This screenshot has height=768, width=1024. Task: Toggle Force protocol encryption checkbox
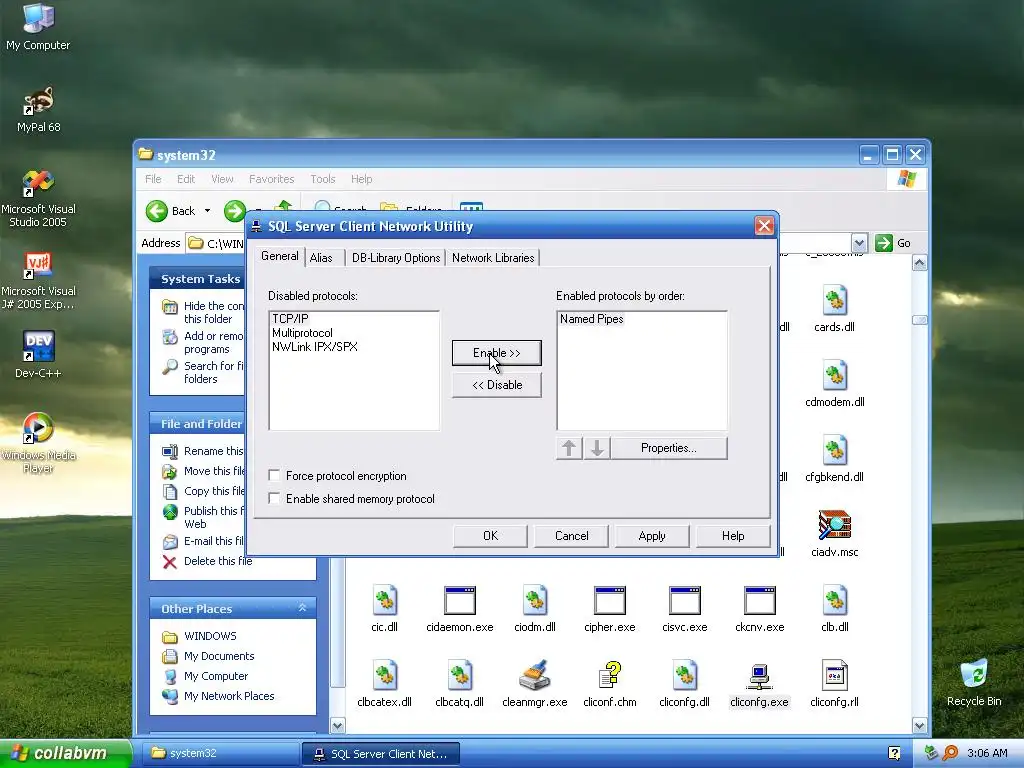pos(274,475)
